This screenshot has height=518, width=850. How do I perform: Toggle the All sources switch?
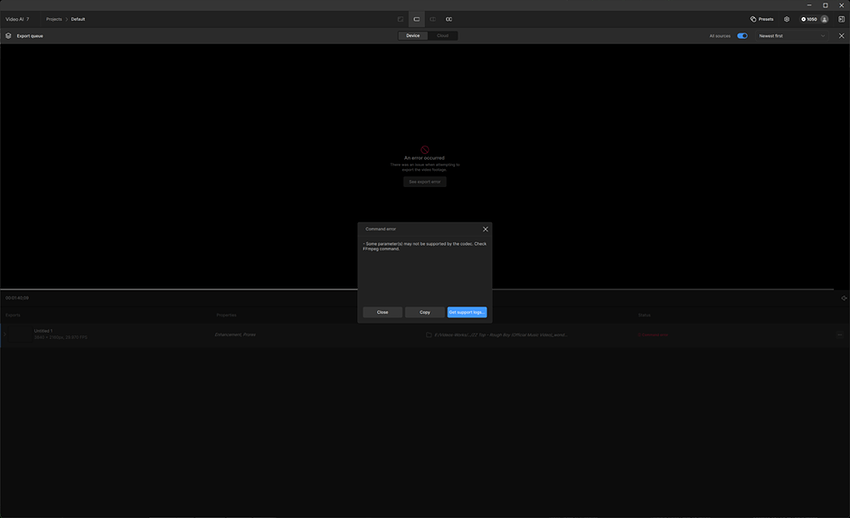pyautogui.click(x=742, y=36)
